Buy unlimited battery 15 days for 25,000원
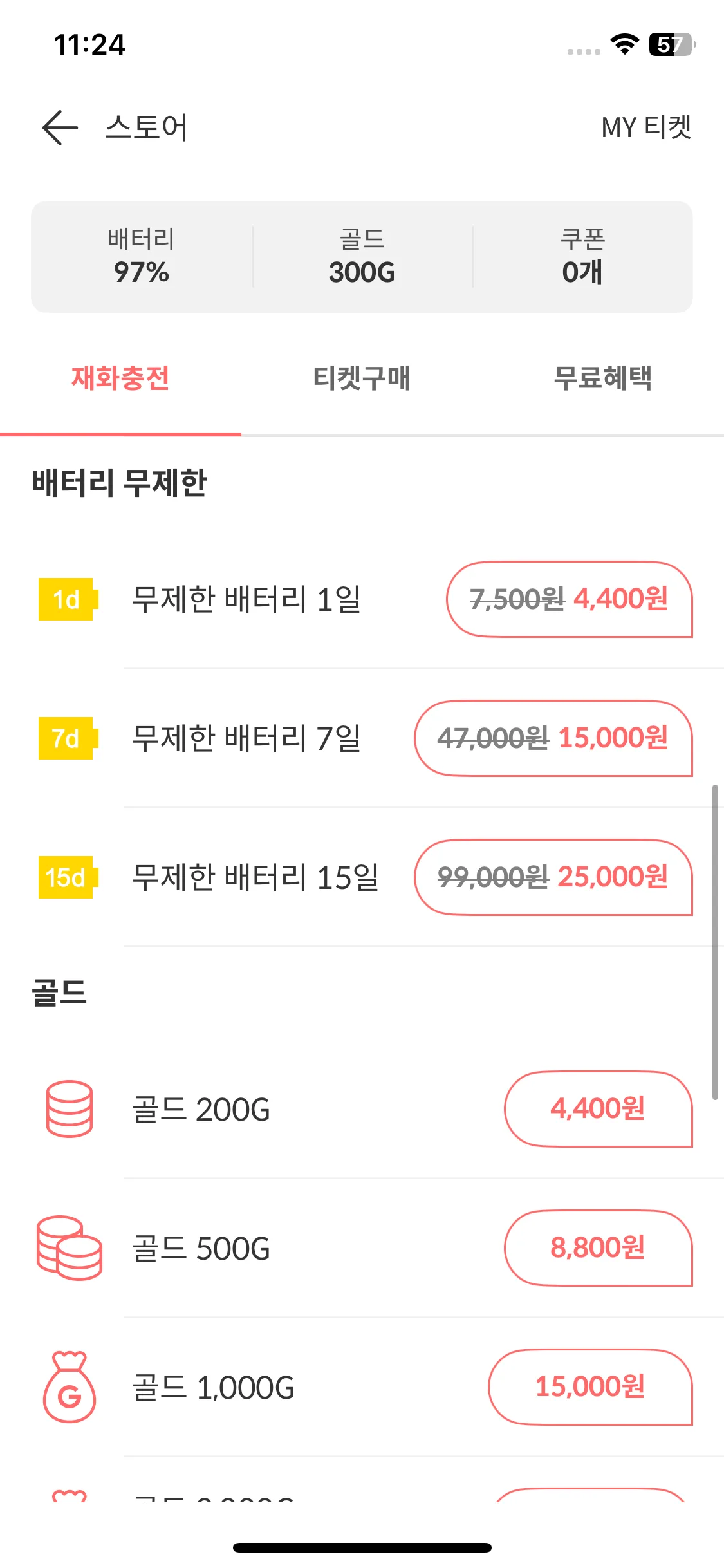This screenshot has height=1568, width=724. point(553,877)
